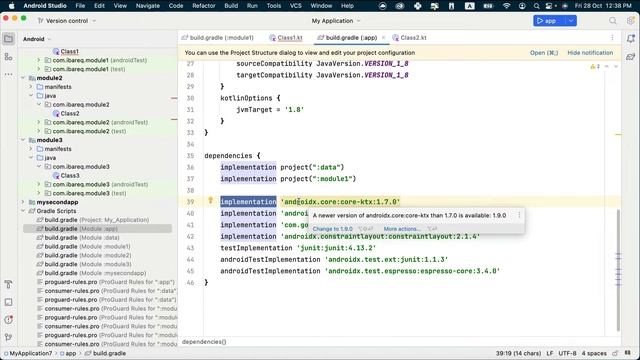Viewport: 640px width, 360px height.
Task: Open the run configuration dropdown arrow
Action: pyautogui.click(x=571, y=21)
